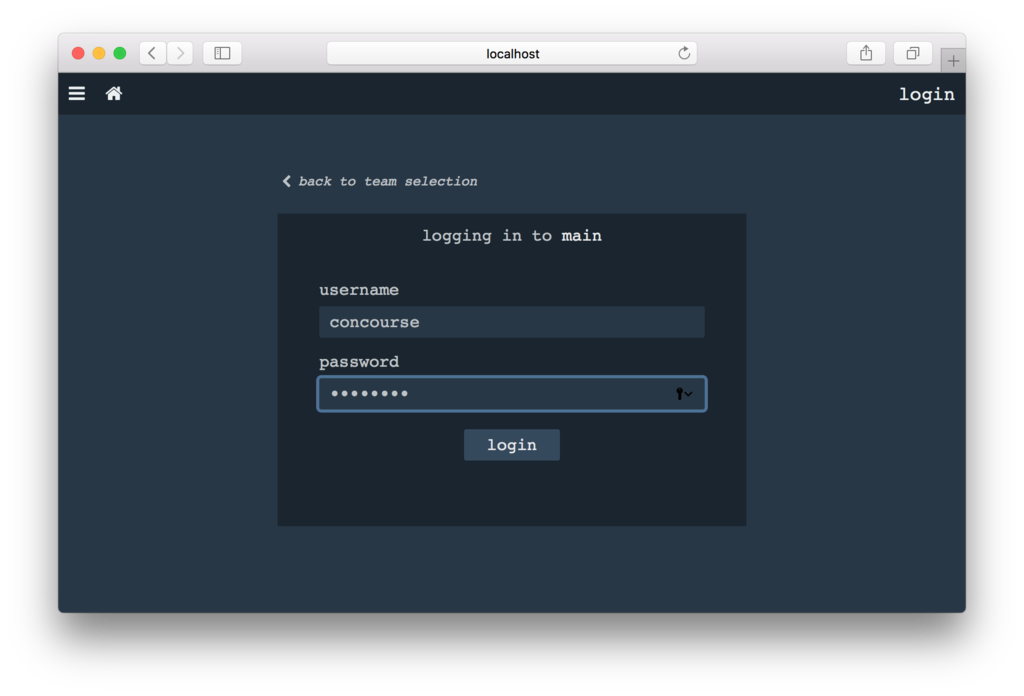
Task: Click the localhost address bar
Action: point(511,53)
